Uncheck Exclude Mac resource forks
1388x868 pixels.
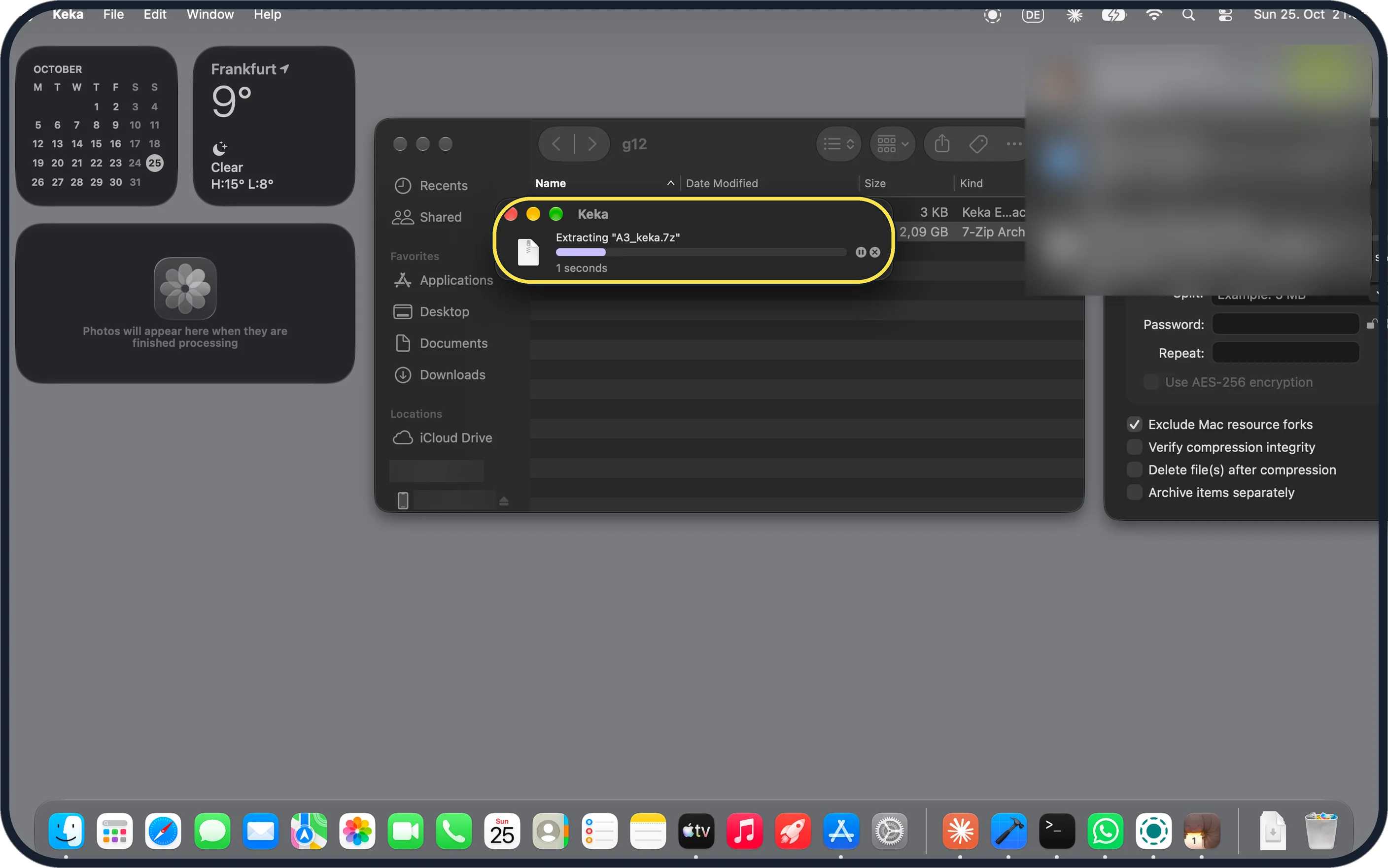pos(1134,424)
